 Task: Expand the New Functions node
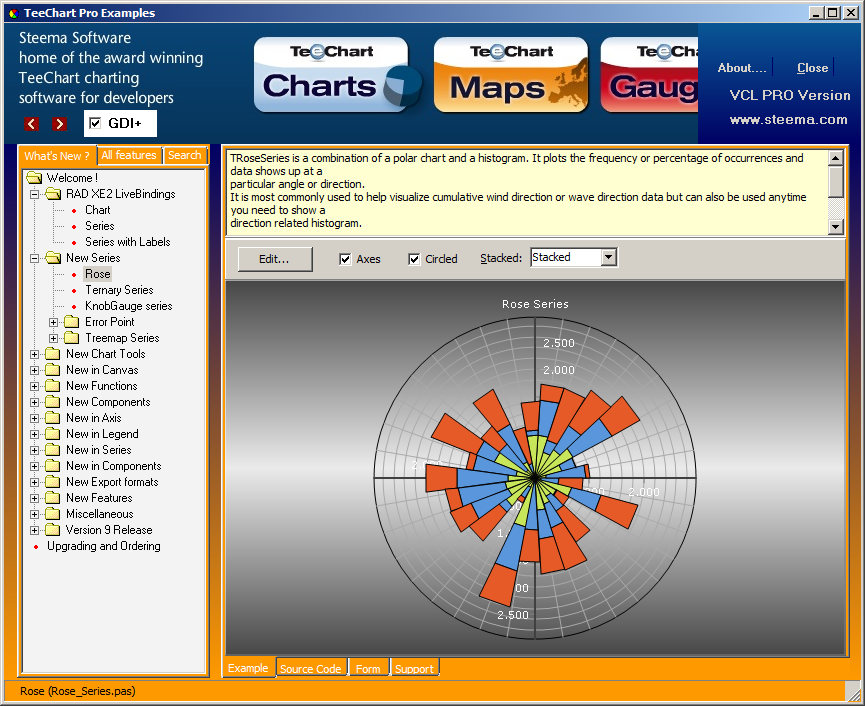pos(34,386)
